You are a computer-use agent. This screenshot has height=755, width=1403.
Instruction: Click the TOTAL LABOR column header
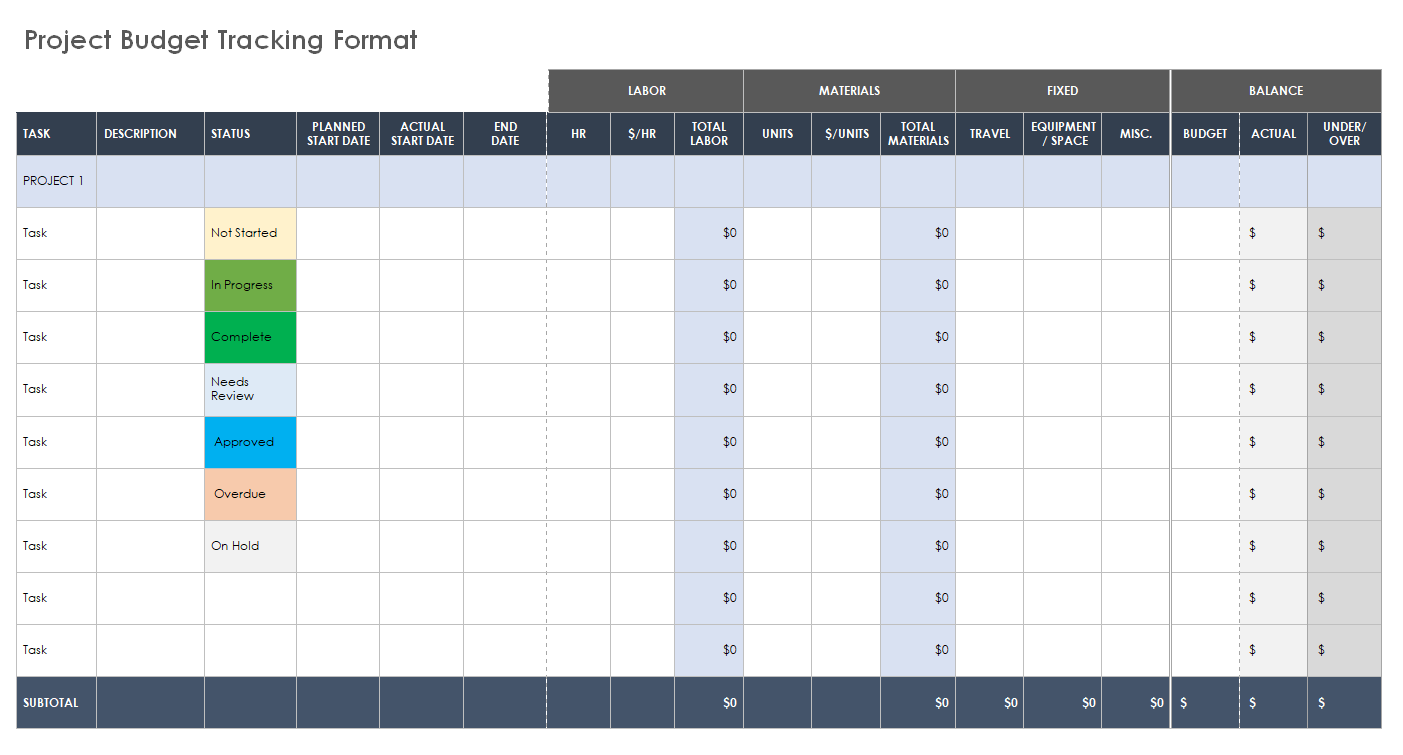click(708, 134)
